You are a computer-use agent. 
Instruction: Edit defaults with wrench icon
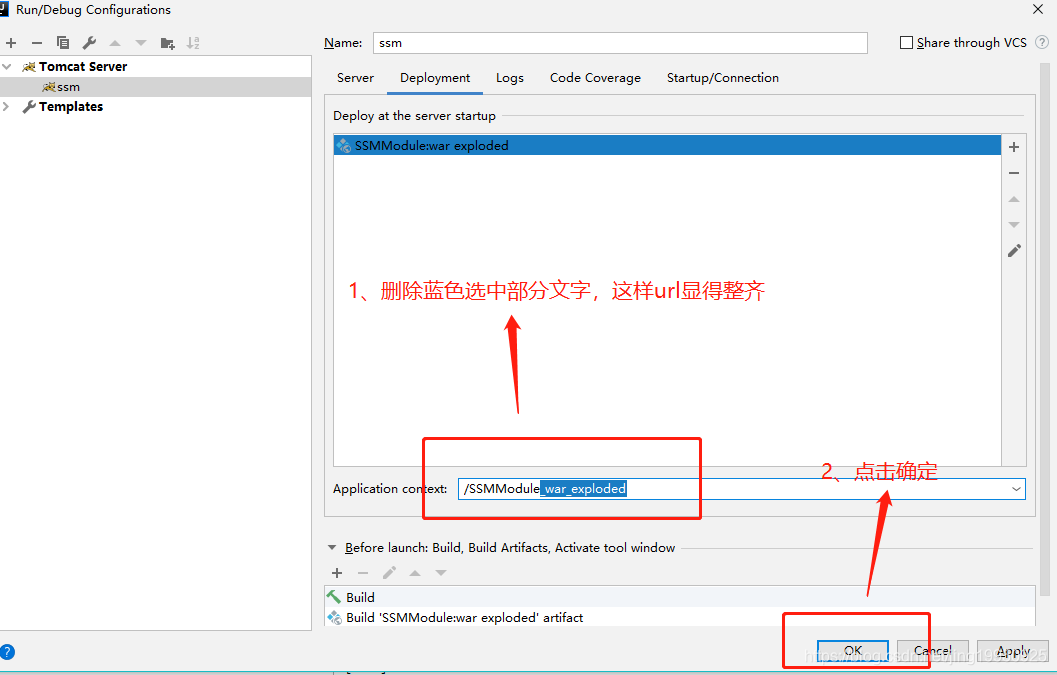pyautogui.click(x=89, y=43)
